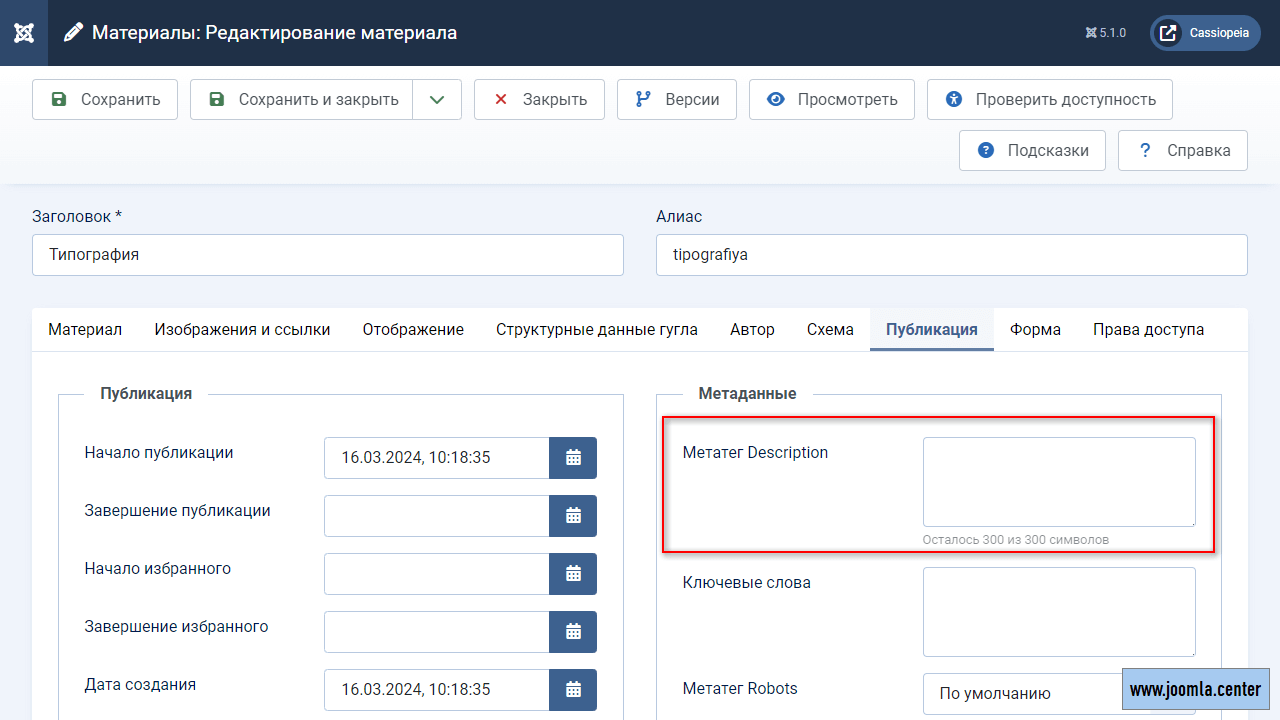The image size is (1280, 720).
Task: Click the Joomla logo icon
Action: [x=25, y=33]
